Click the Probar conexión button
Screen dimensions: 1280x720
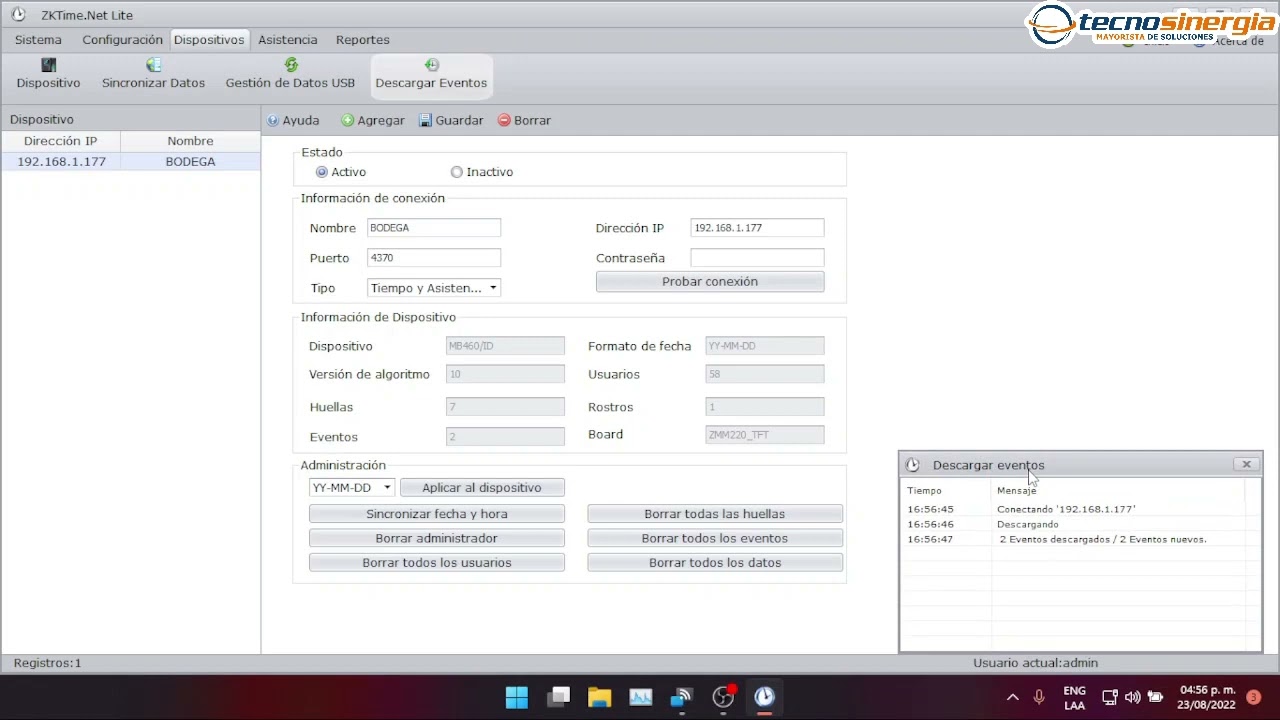click(710, 282)
